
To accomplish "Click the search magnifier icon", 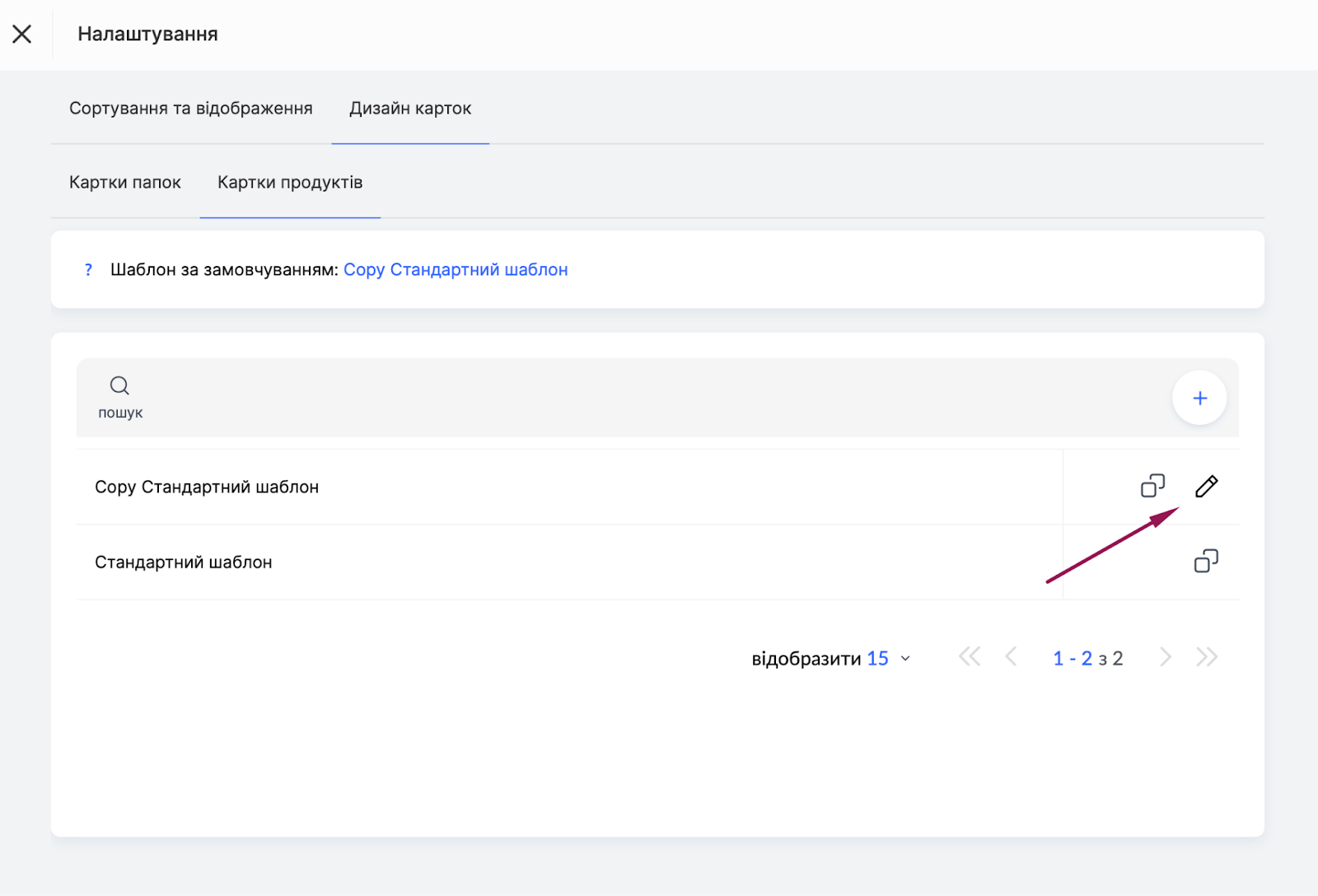I will 119,385.
